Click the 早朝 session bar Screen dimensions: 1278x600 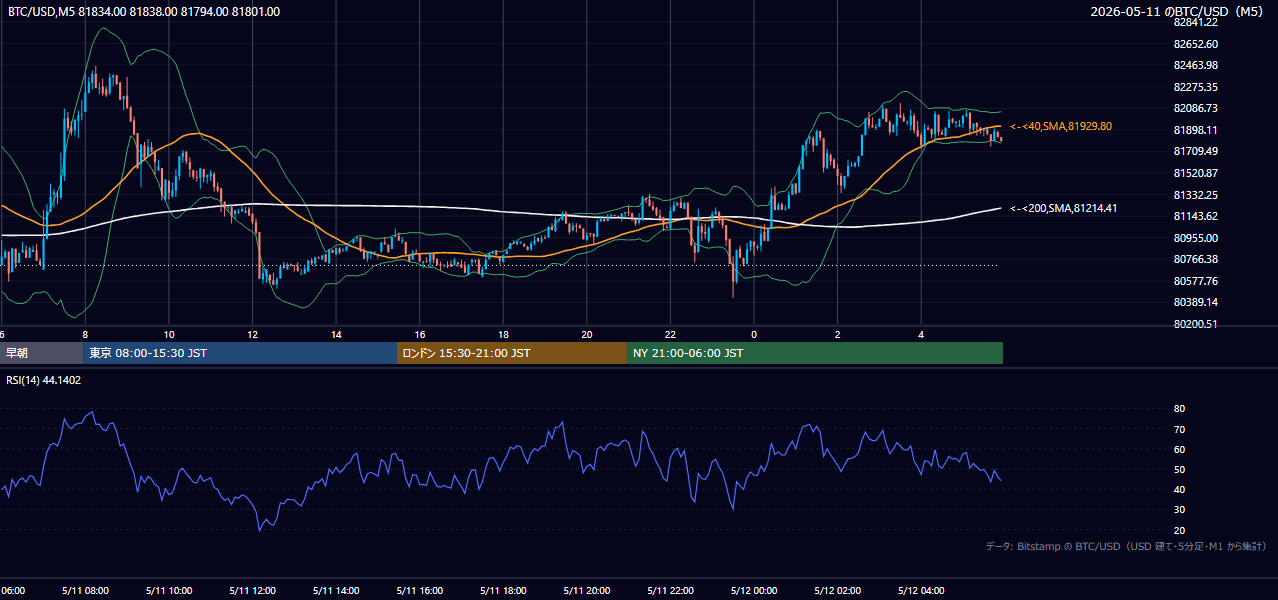pyautogui.click(x=41, y=353)
